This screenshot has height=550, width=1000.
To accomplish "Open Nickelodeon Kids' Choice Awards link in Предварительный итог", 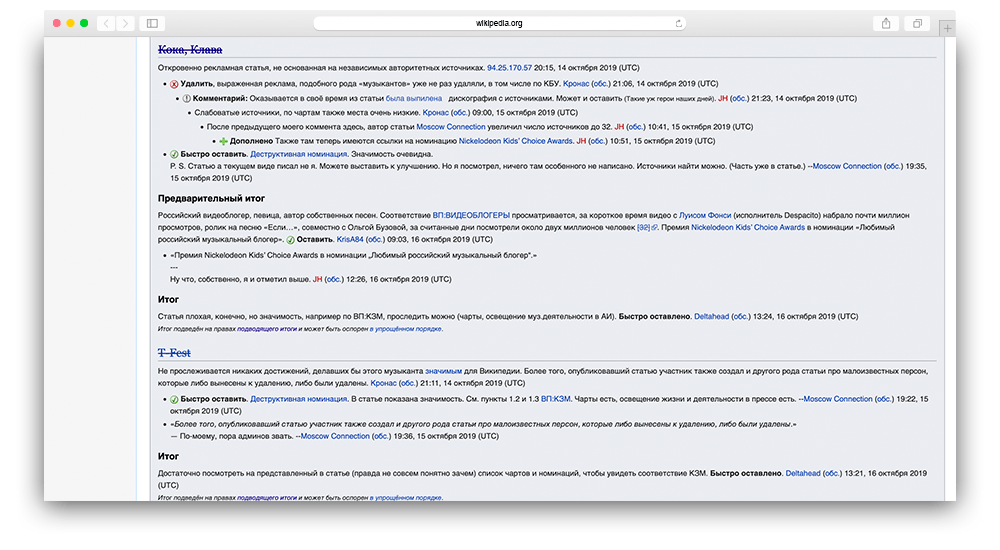I will coord(748,227).
